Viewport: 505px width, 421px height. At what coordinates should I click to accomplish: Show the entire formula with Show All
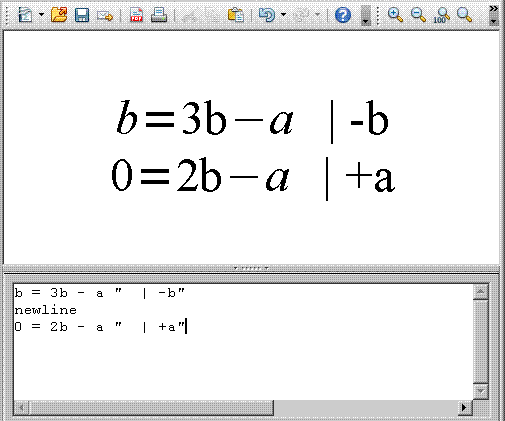464,15
